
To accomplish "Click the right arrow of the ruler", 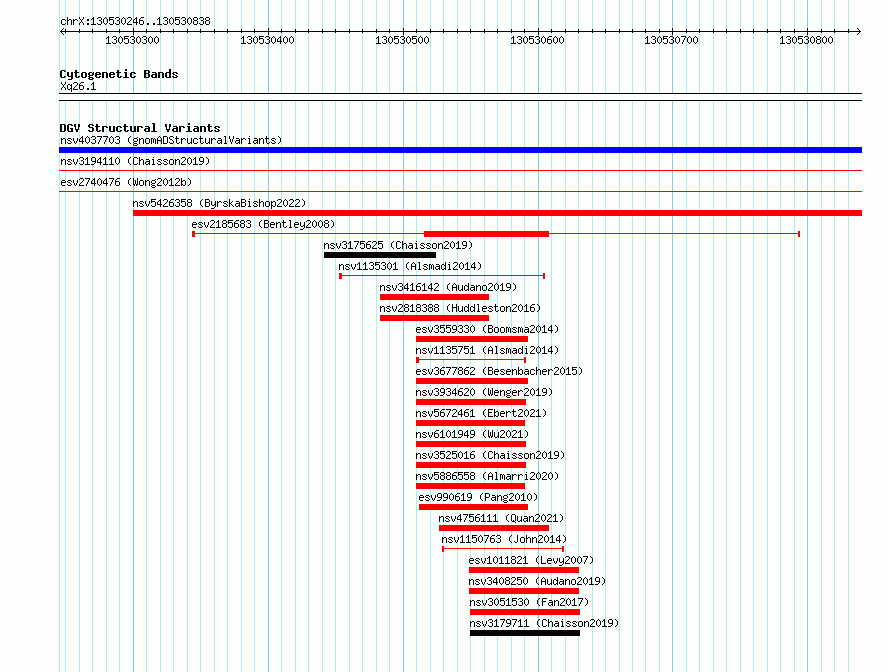I will coord(859,32).
